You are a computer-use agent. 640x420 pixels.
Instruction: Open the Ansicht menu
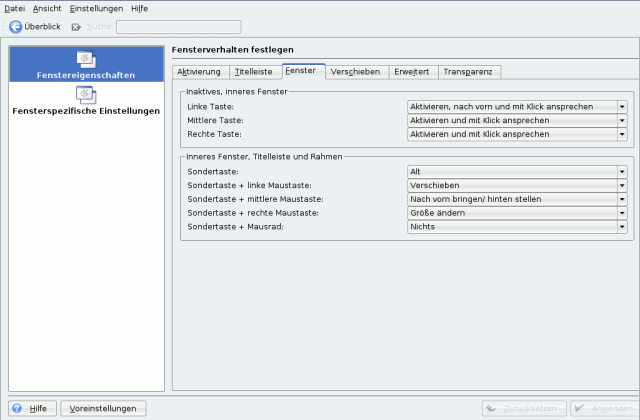click(47, 9)
